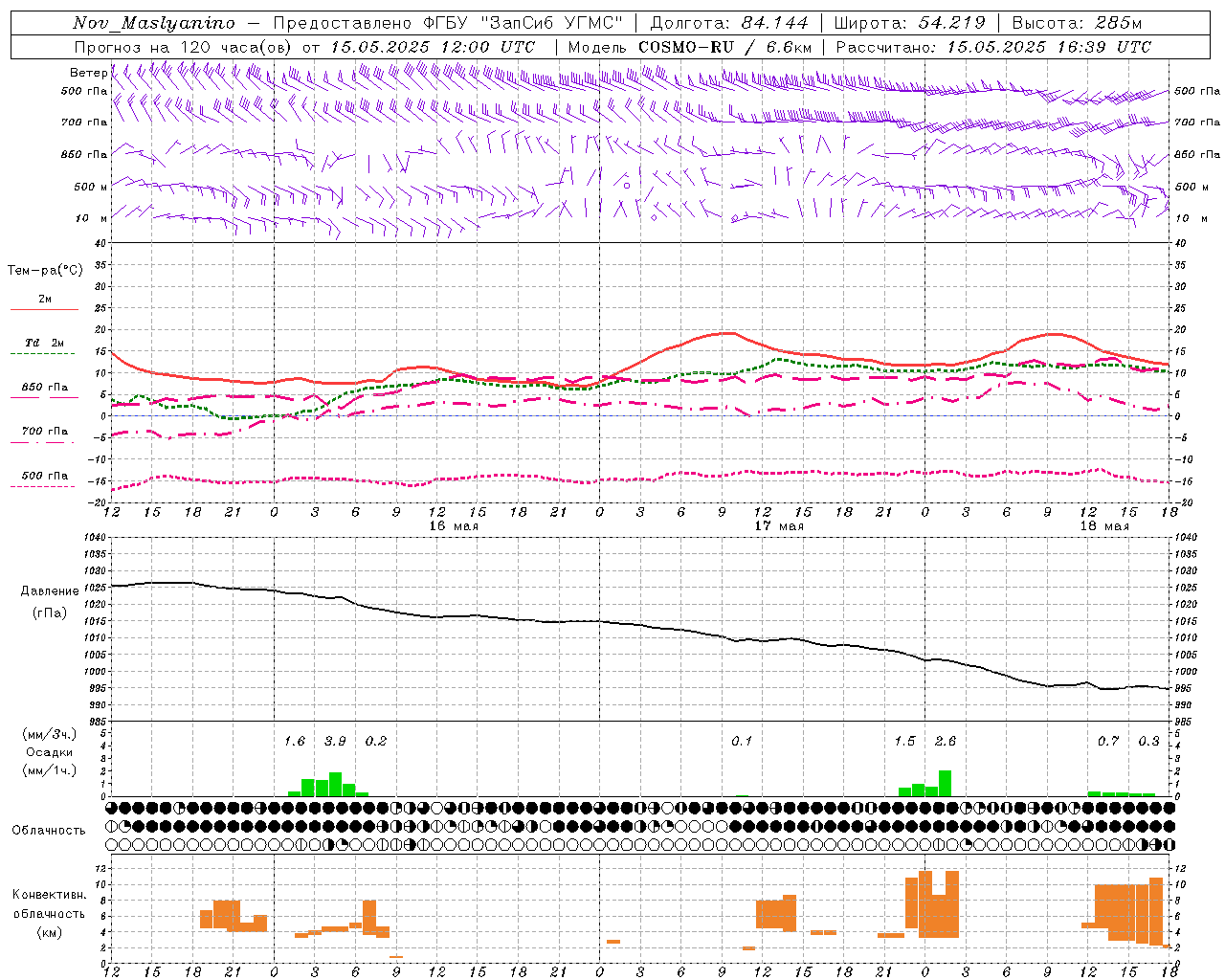Click the precipitation total 0.2

tap(376, 741)
